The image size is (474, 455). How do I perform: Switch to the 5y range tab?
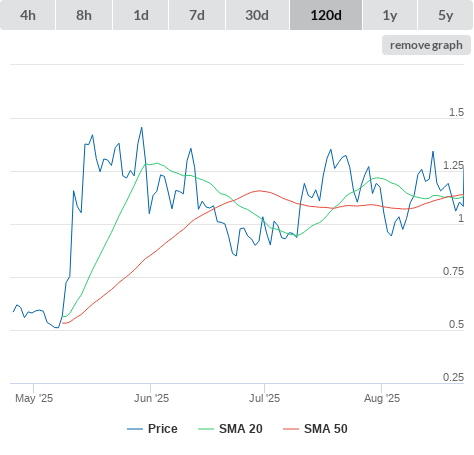446,15
